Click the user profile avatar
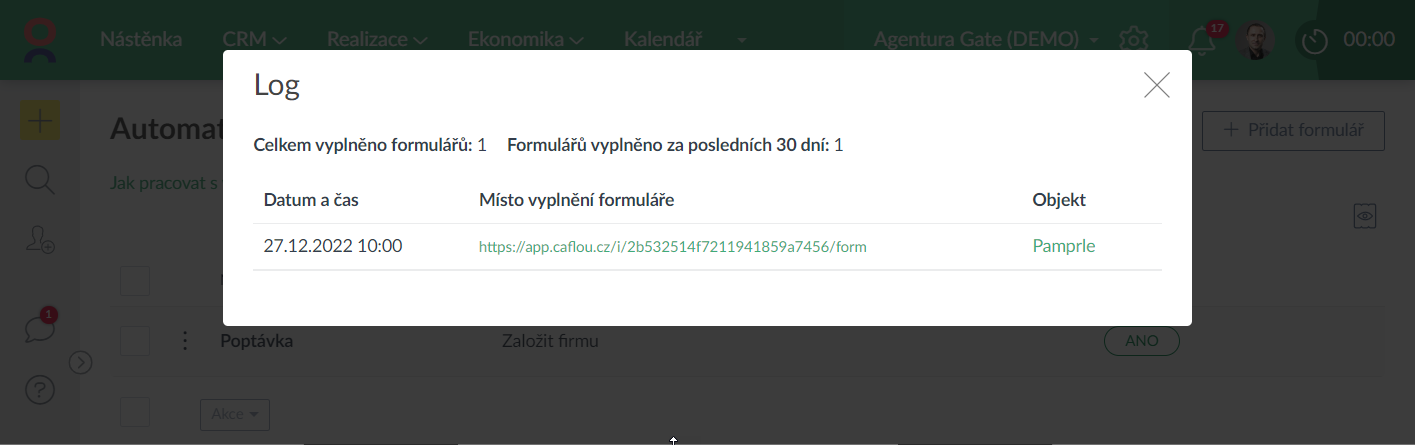Screen dimensions: 1415x445 click(x=1255, y=40)
